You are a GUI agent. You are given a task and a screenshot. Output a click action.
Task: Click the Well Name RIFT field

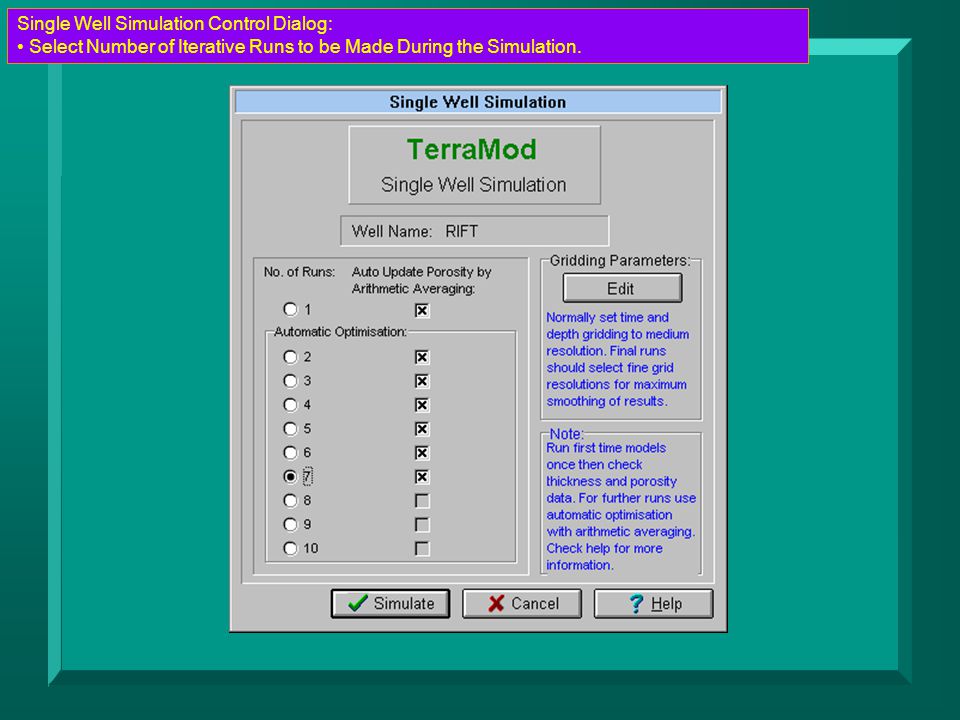(474, 231)
